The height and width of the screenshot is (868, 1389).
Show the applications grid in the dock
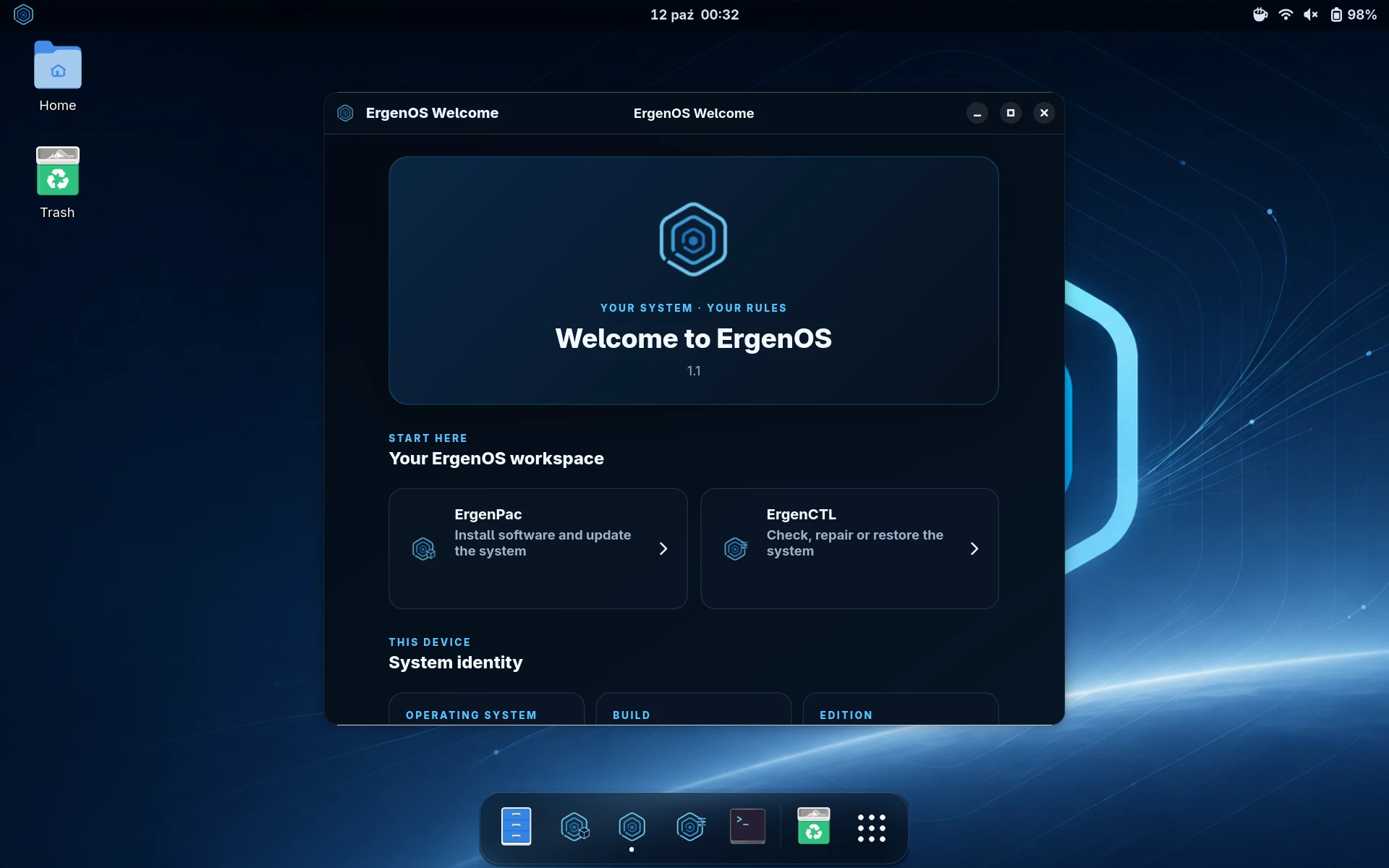872,827
